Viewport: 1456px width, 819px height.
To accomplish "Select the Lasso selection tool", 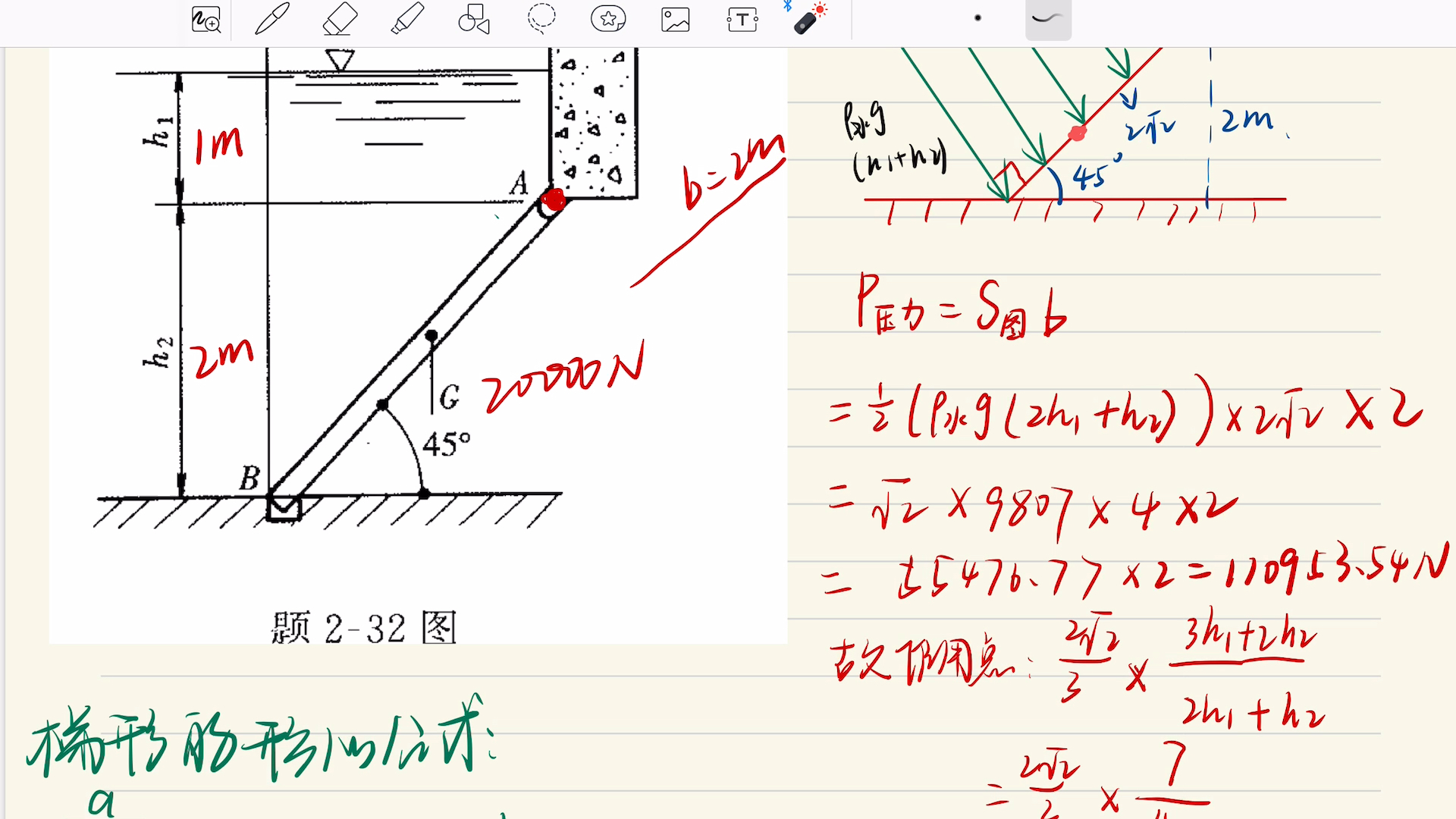I will pos(541,19).
